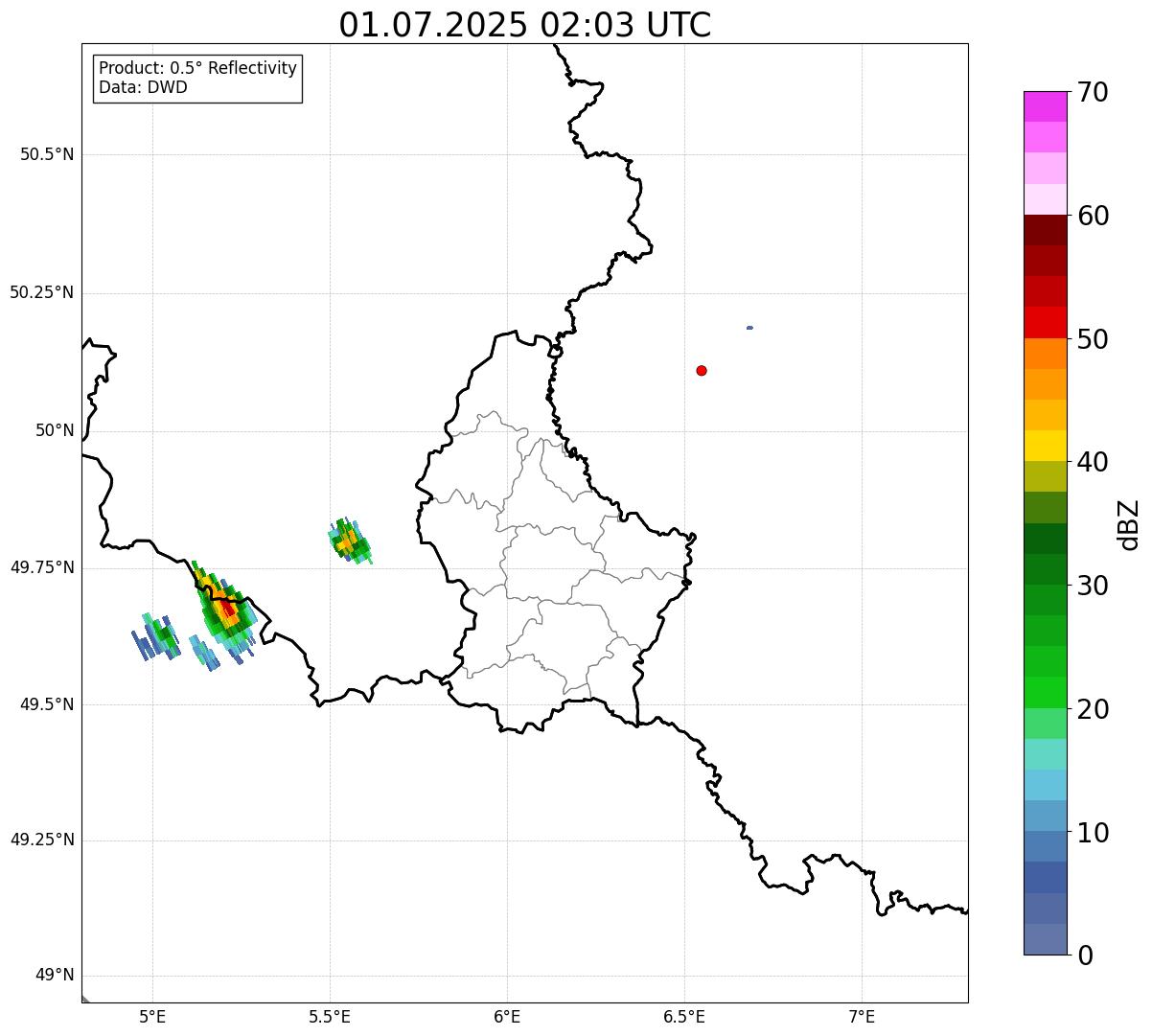Click the 5.5°E longitude label
Viewport: 1152px width, 1036px height.
[x=330, y=1017]
